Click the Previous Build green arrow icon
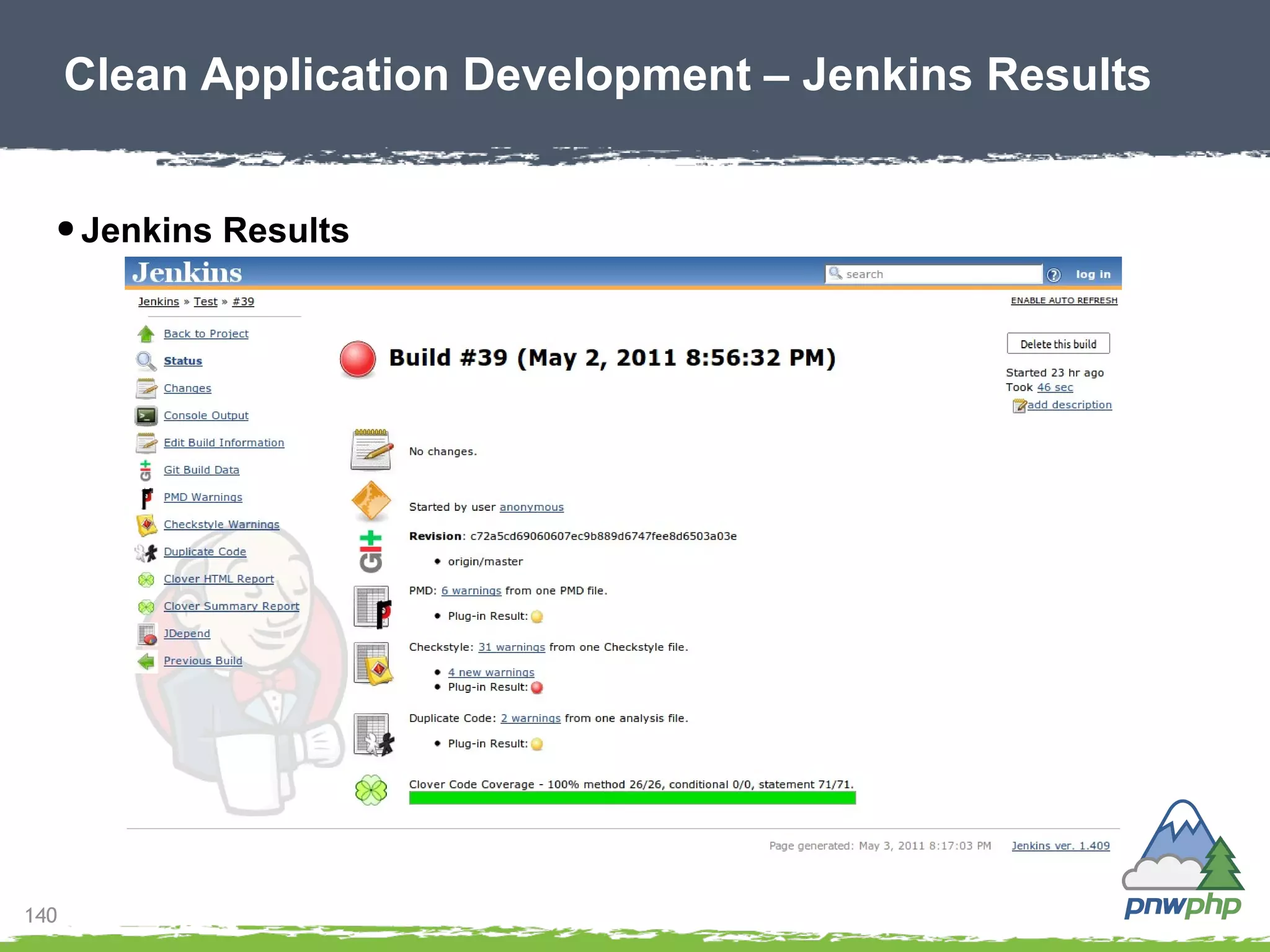1270x952 pixels. point(146,661)
